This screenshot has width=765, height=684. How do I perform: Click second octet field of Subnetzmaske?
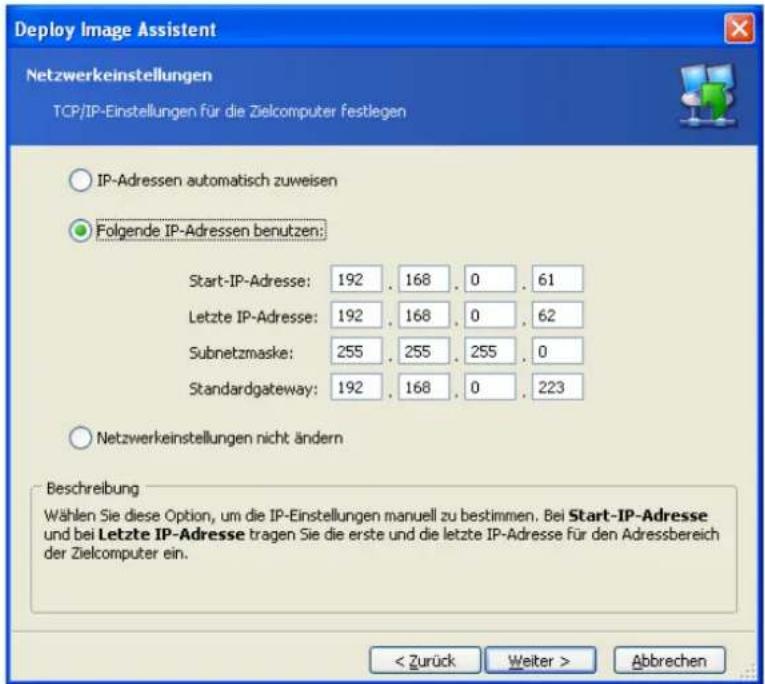coord(423,351)
